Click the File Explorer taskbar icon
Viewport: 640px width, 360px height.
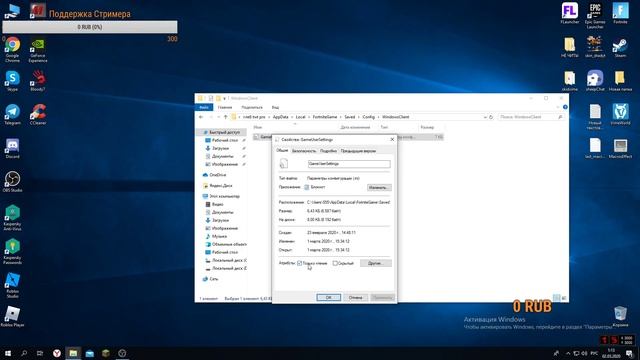point(73,353)
